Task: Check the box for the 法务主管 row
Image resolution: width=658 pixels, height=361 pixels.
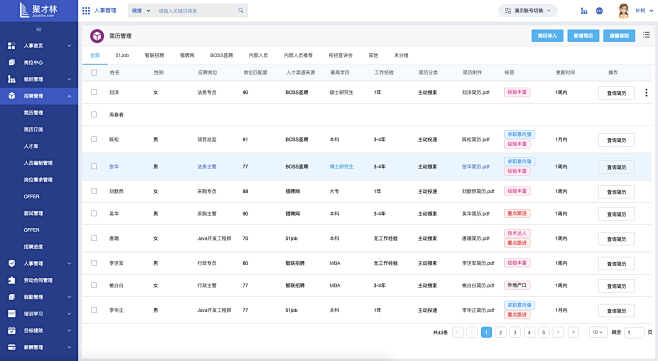Action: 94,166
